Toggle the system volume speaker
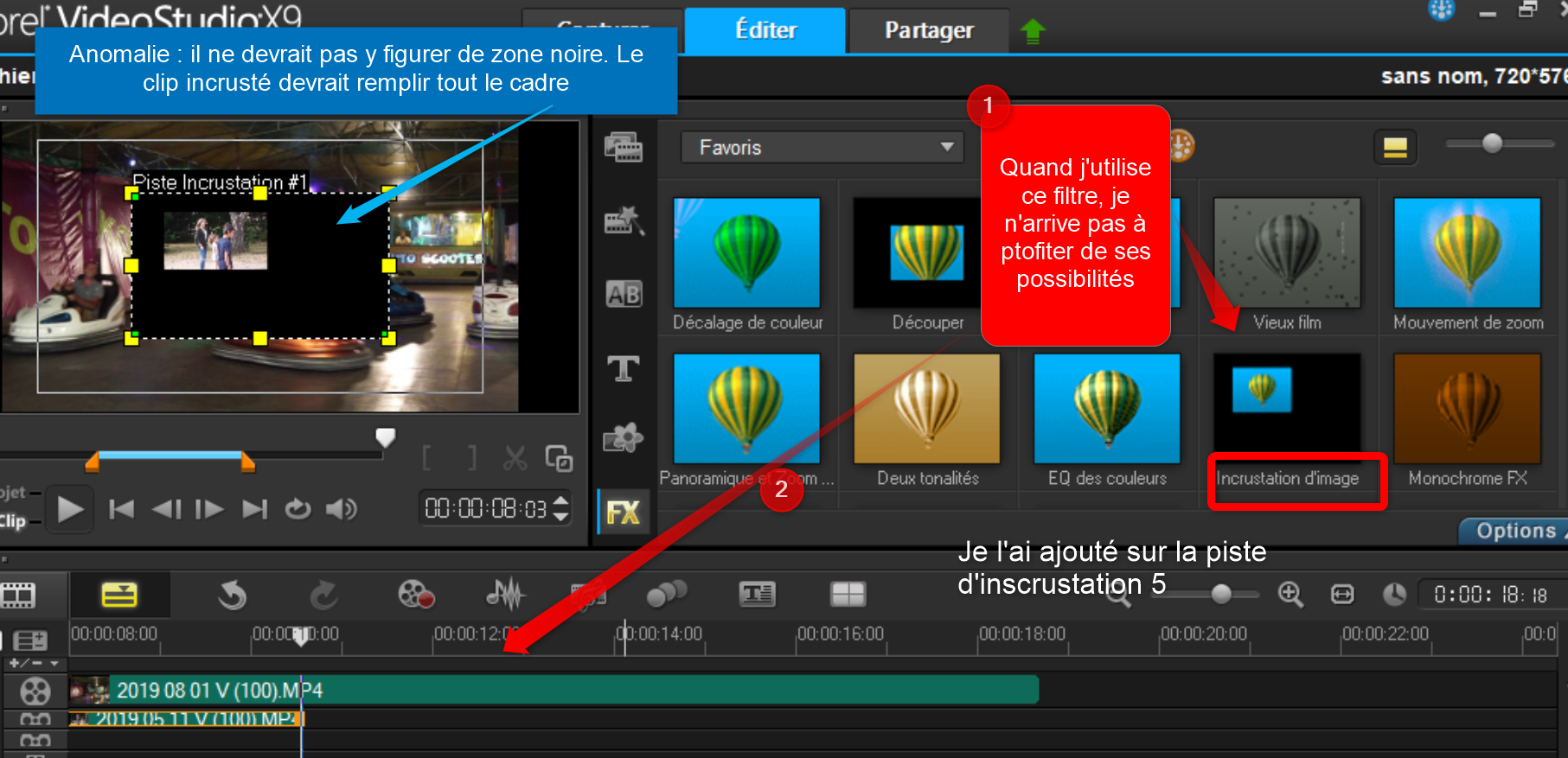This screenshot has height=758, width=1568. (342, 509)
